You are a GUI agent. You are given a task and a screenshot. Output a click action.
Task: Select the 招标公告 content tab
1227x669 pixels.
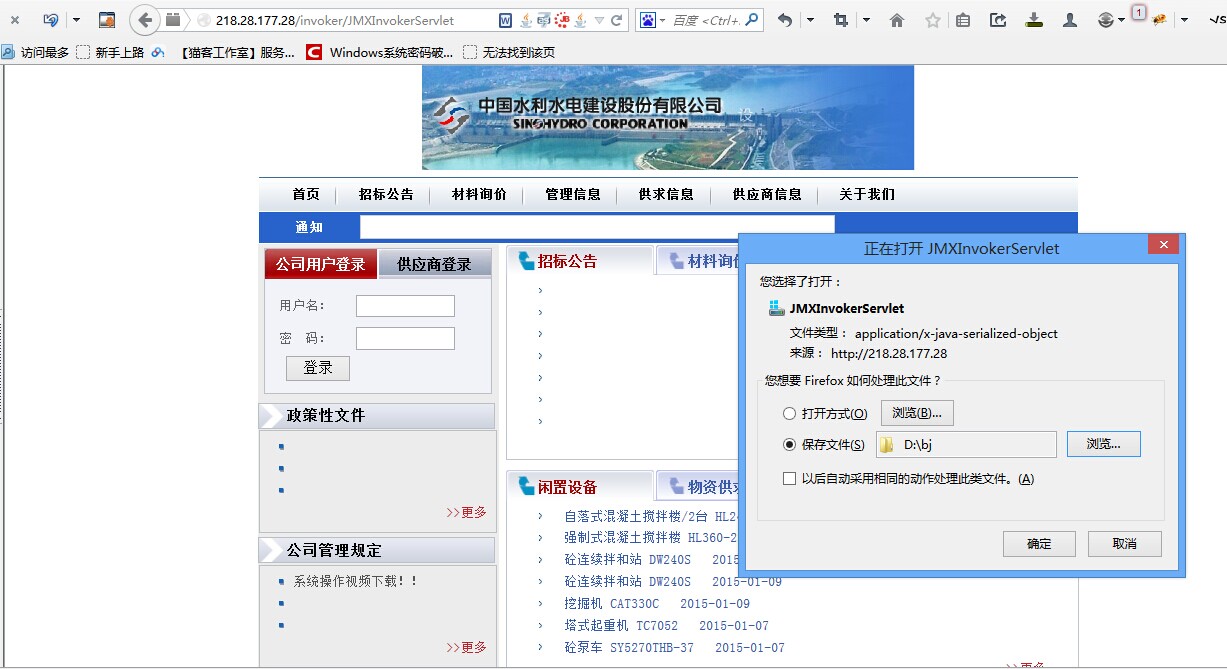pos(580,261)
